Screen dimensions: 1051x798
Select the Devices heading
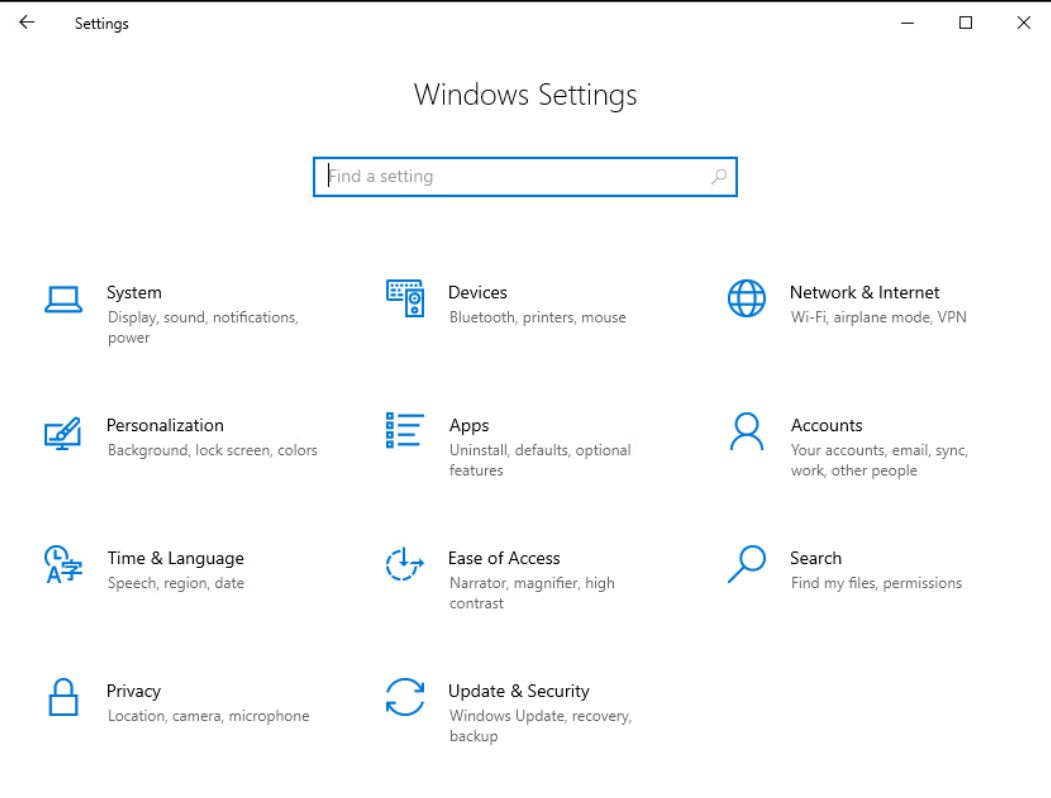click(477, 293)
